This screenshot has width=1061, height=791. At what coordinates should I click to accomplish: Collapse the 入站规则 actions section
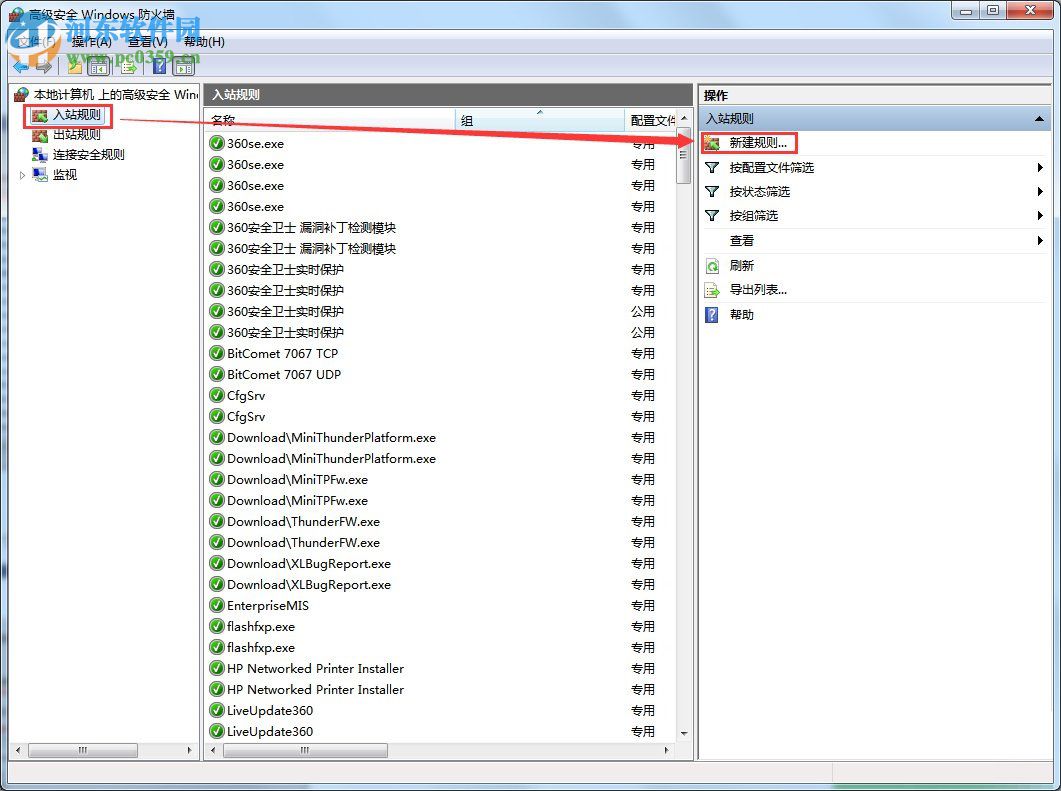click(1037, 118)
